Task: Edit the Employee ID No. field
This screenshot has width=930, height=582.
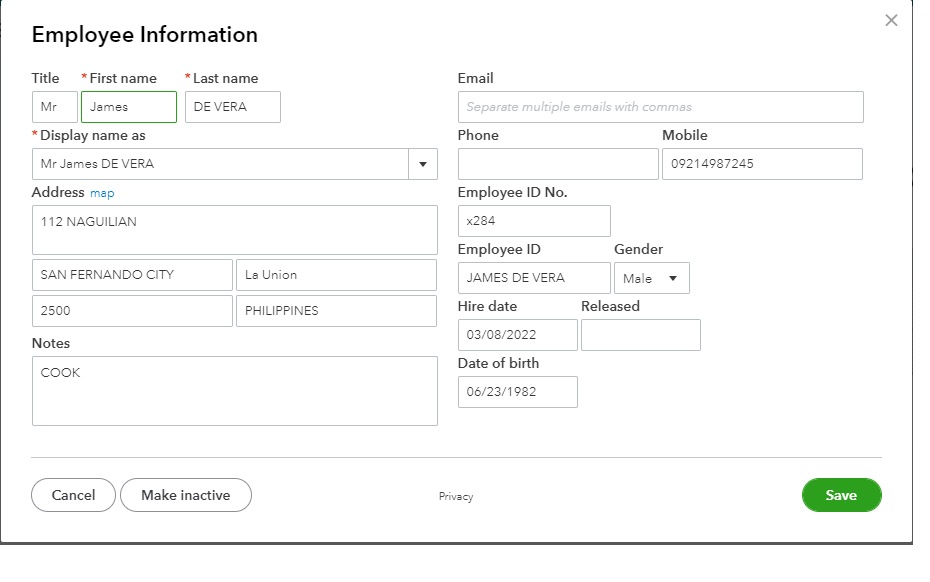Action: [x=534, y=221]
